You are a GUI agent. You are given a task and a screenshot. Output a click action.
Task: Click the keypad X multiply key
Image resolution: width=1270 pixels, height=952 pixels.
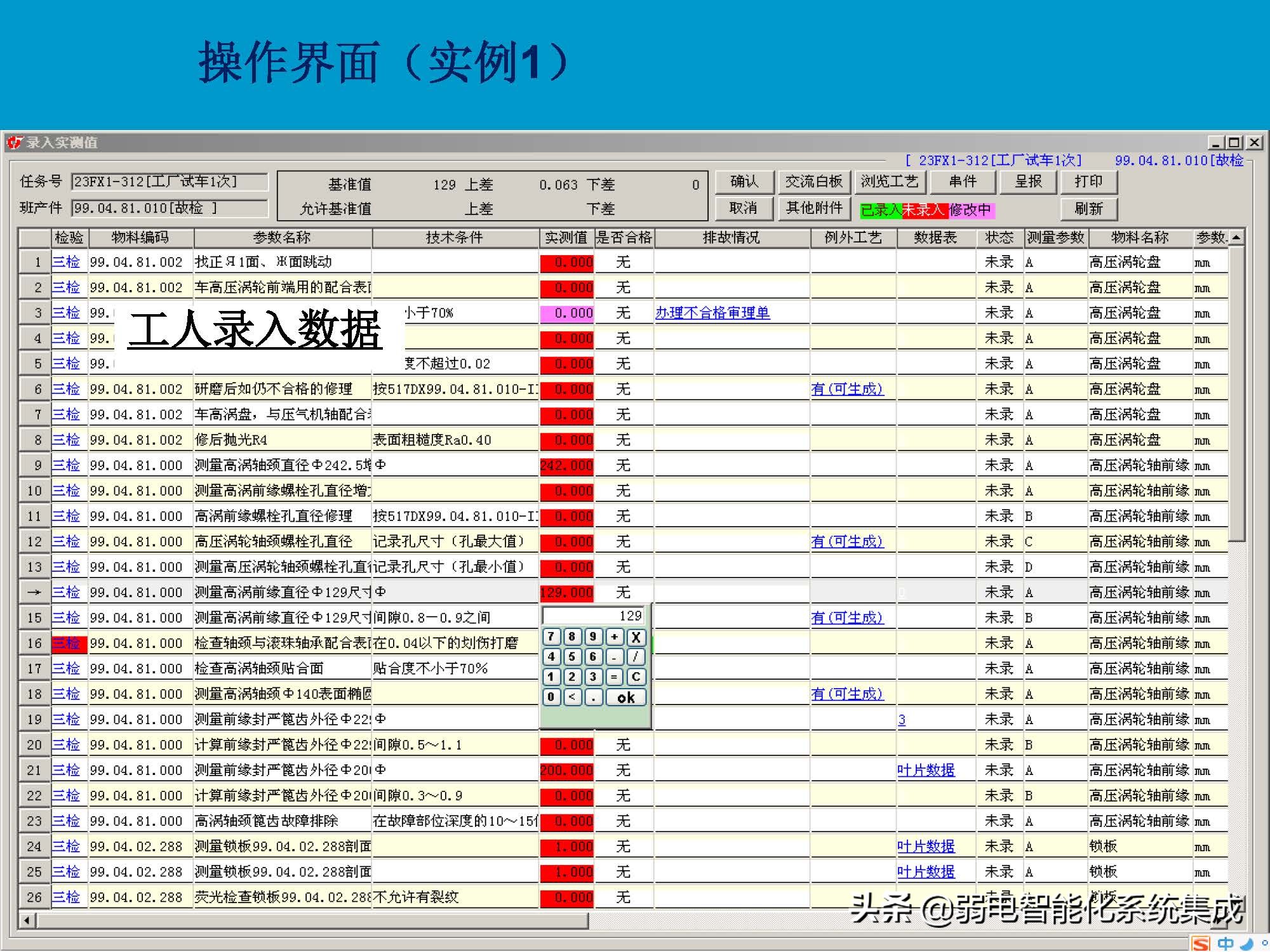[636, 637]
